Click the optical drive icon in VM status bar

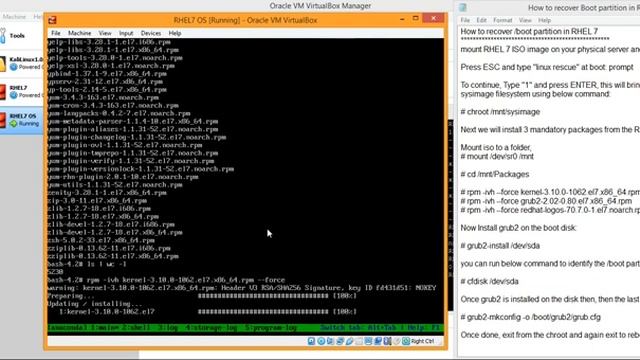[321, 341]
